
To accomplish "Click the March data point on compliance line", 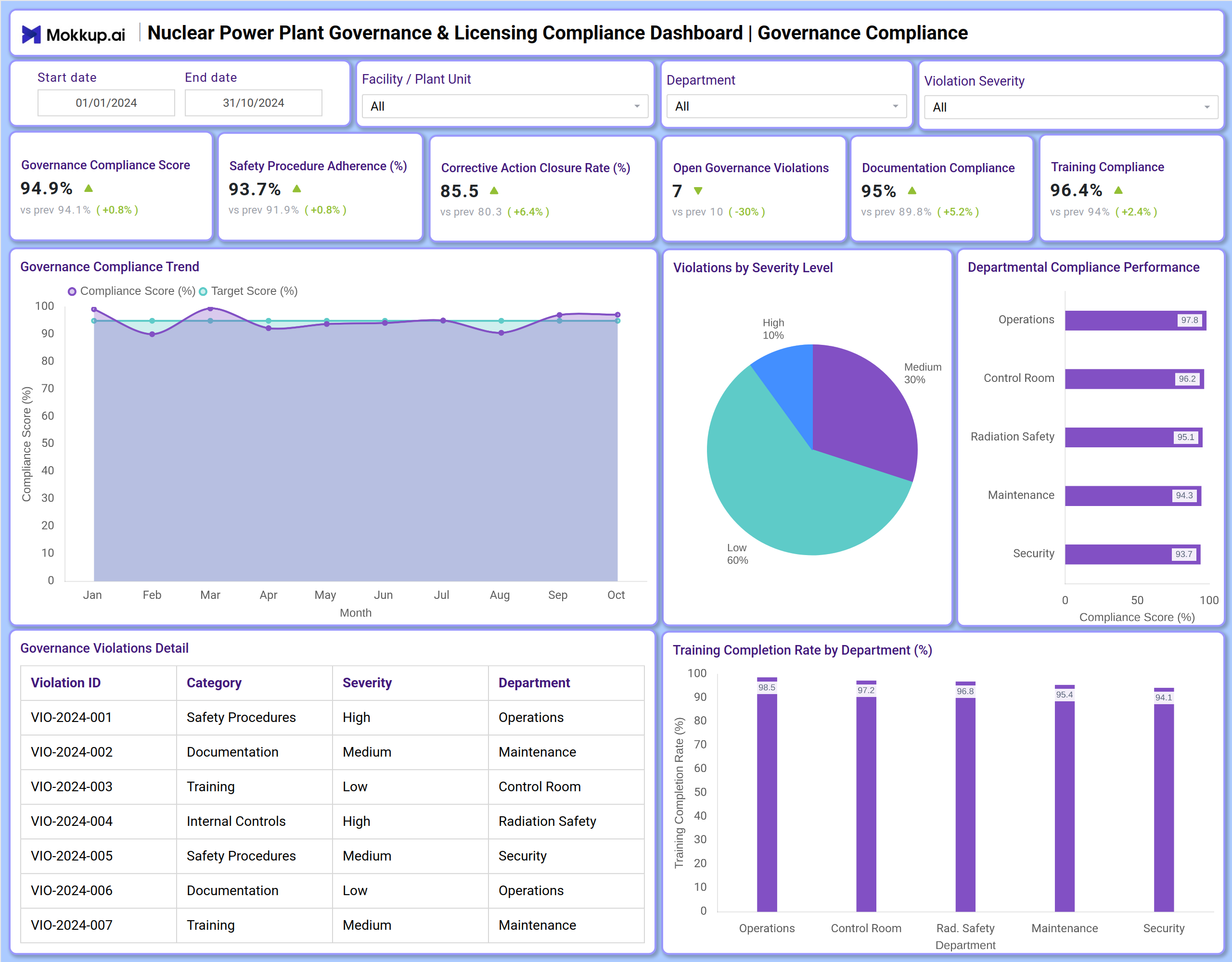I will click(210, 309).
